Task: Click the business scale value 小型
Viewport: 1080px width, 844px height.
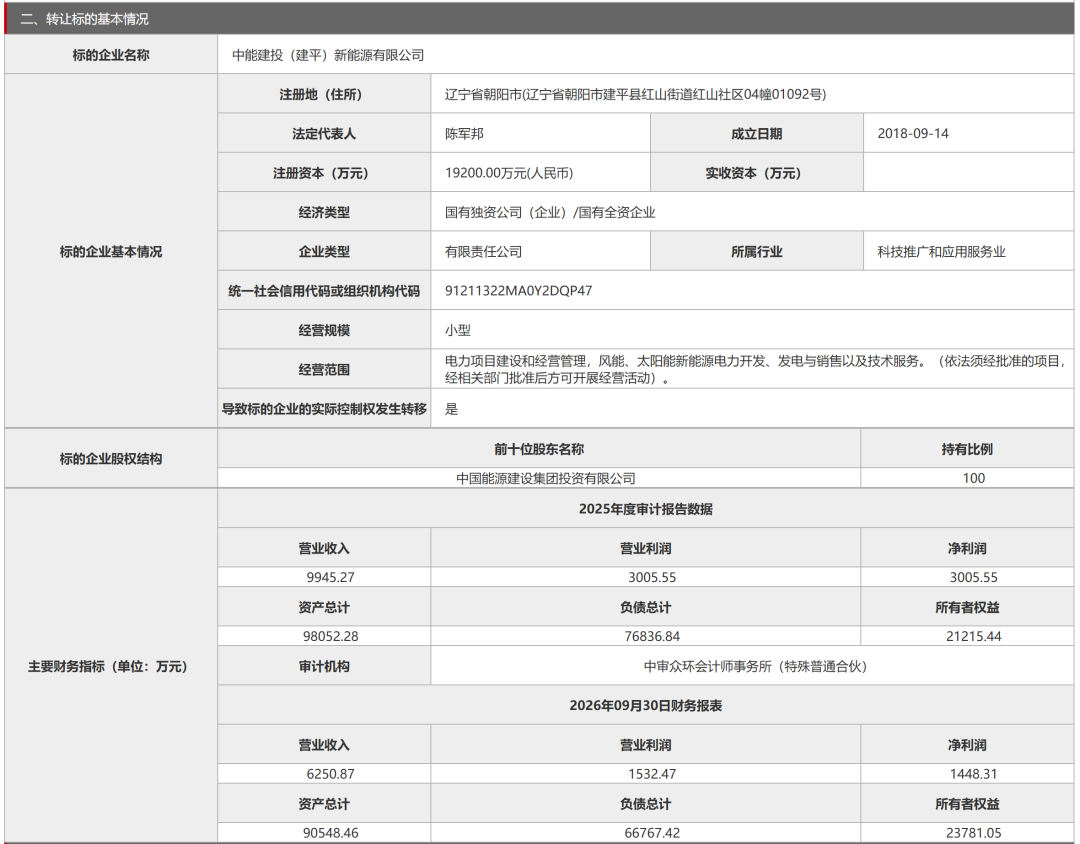Action: [x=458, y=330]
